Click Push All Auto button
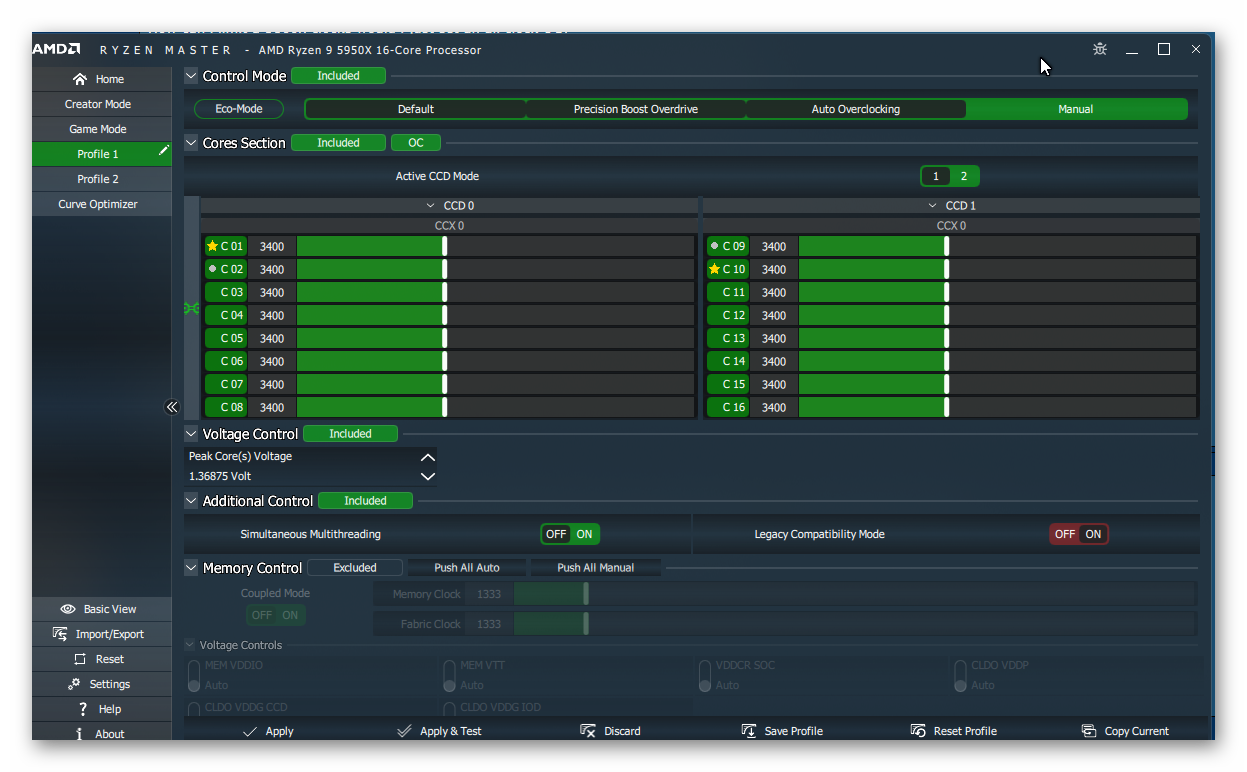Screen dimensions: 1247x772 (467, 567)
